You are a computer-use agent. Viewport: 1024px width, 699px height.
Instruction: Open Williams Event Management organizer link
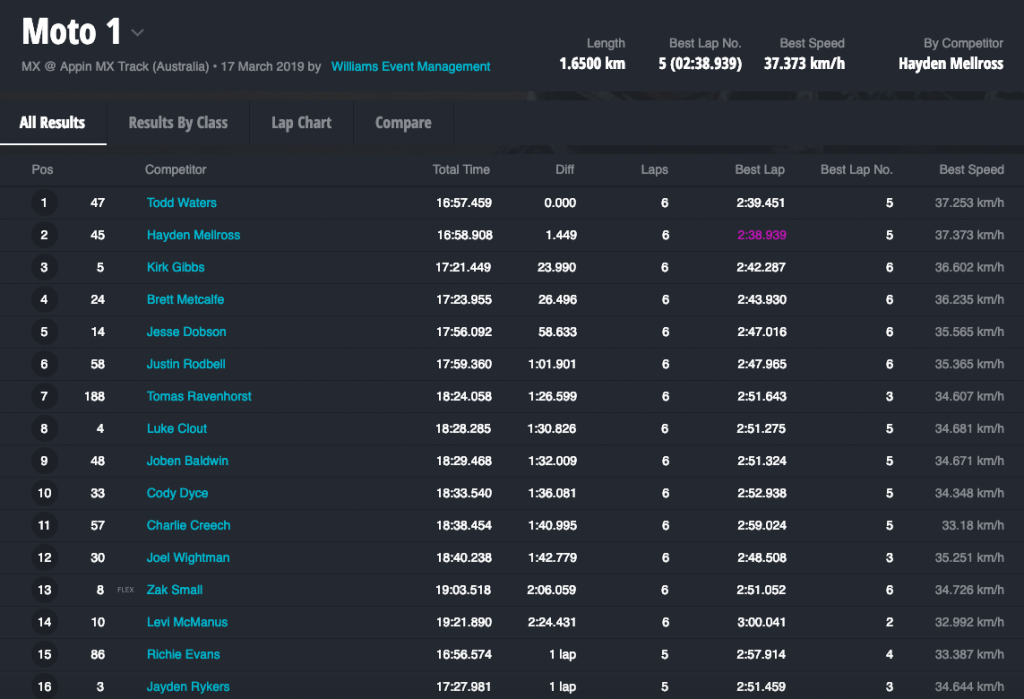pos(411,67)
